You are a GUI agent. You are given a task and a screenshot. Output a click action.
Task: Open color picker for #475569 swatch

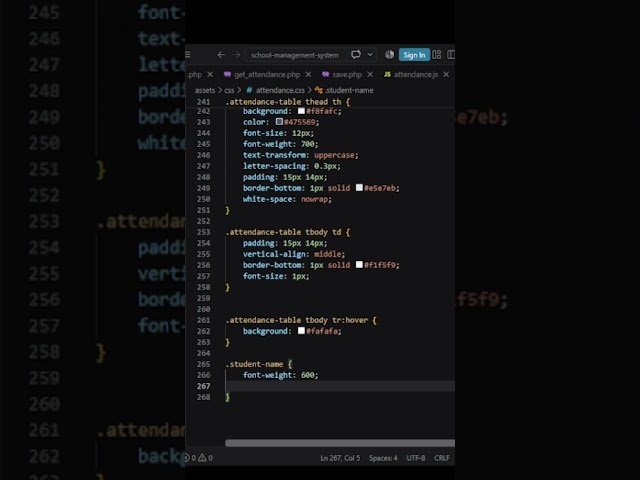point(279,122)
